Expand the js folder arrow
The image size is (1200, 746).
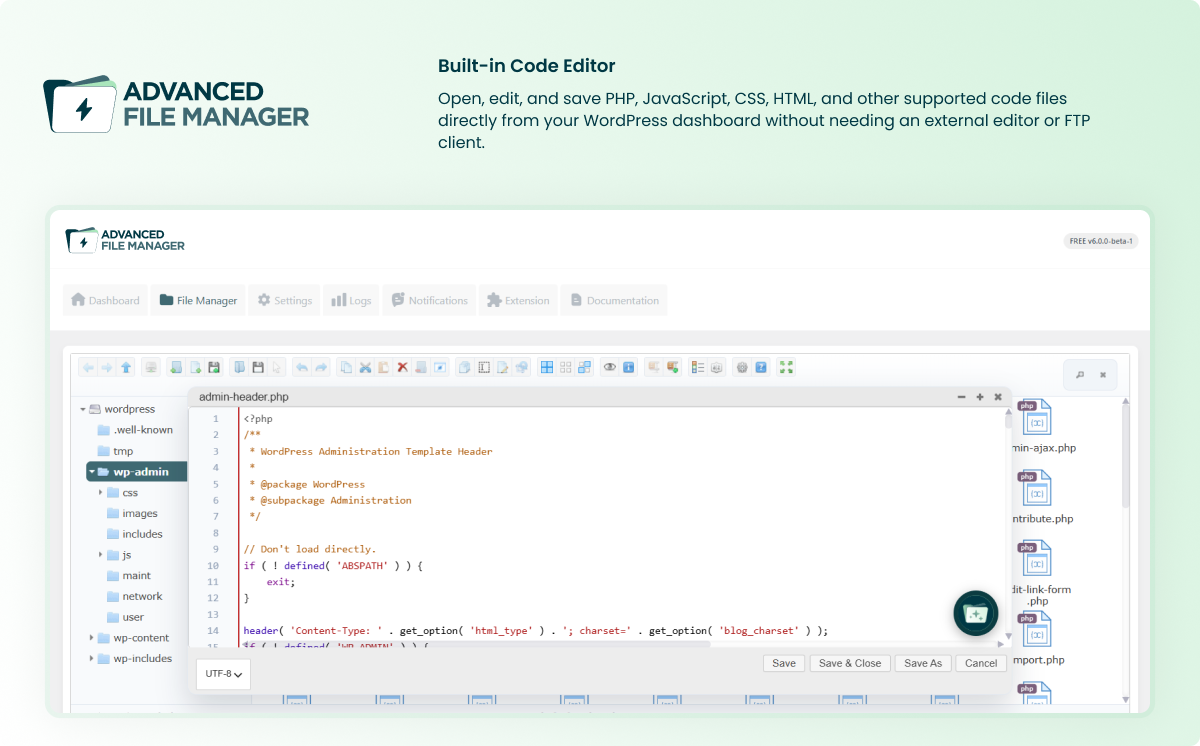coord(101,554)
